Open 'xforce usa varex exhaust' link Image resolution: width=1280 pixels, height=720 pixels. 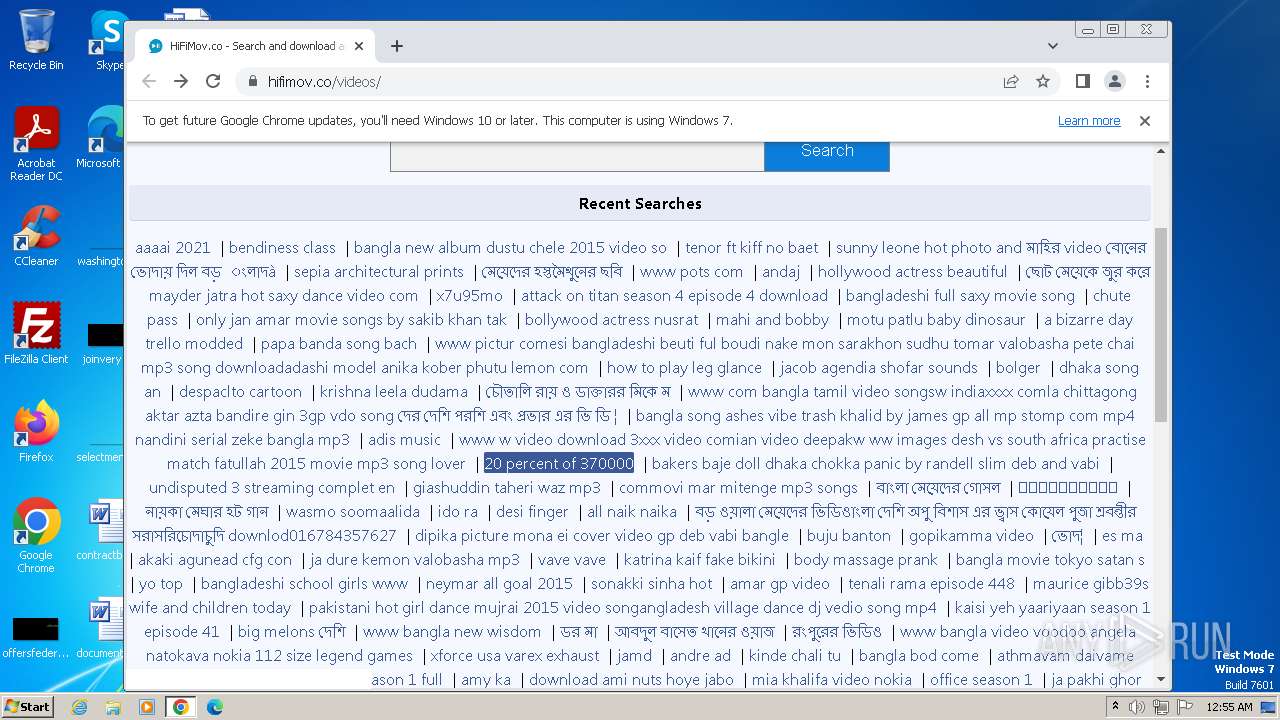click(x=515, y=656)
